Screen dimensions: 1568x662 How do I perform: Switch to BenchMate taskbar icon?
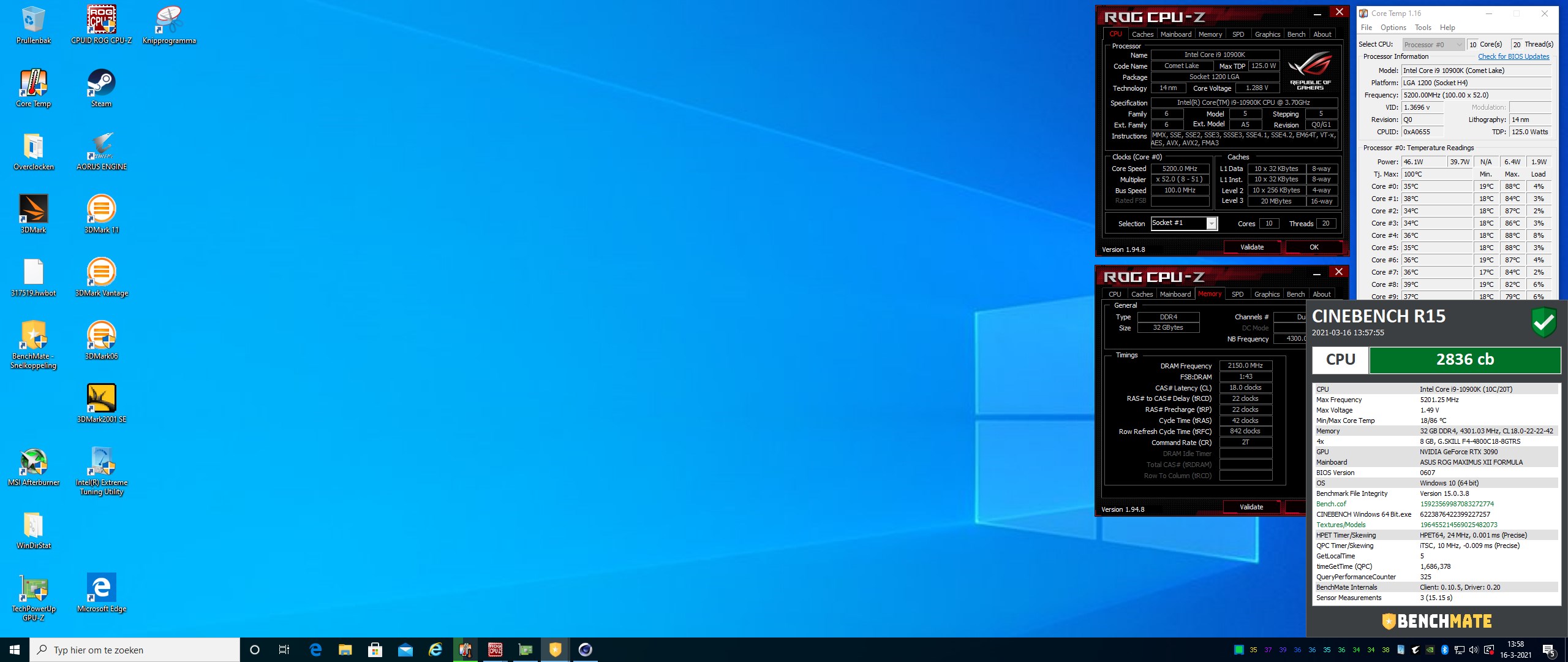555,650
